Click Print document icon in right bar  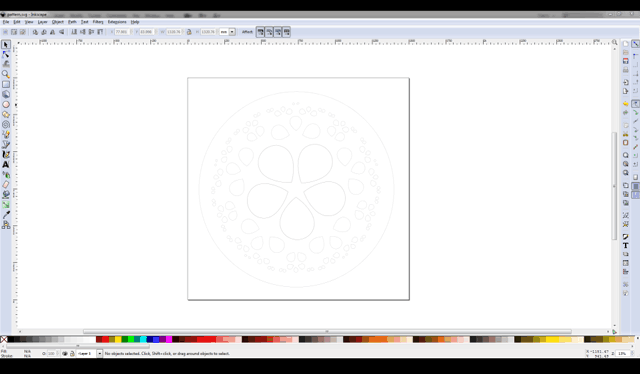[626, 70]
